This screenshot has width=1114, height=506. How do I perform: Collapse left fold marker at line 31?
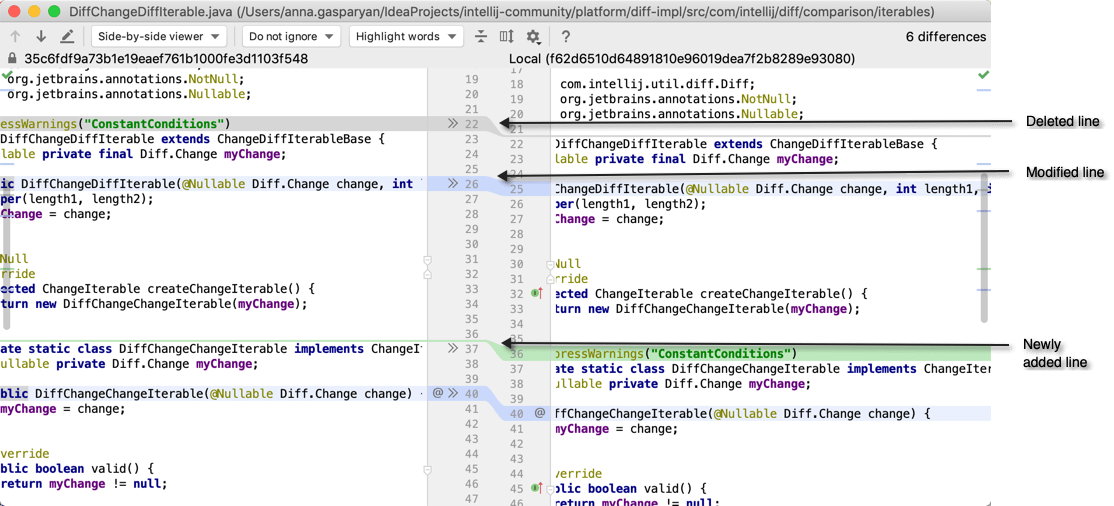427,260
